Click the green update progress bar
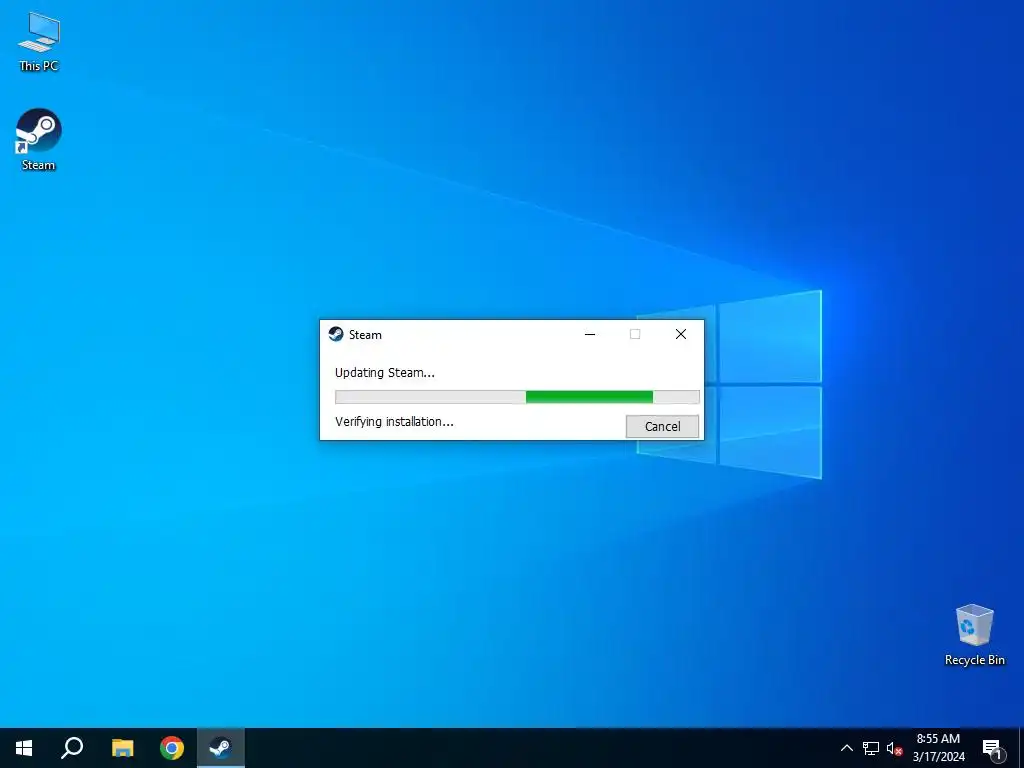This screenshot has width=1024, height=768. coord(517,397)
